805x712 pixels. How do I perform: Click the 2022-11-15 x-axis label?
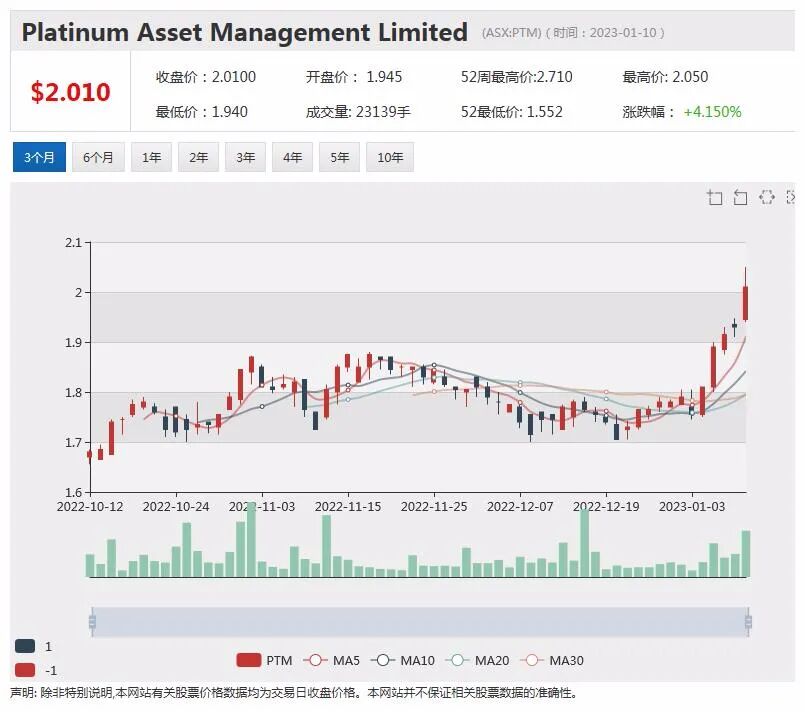[348, 507]
